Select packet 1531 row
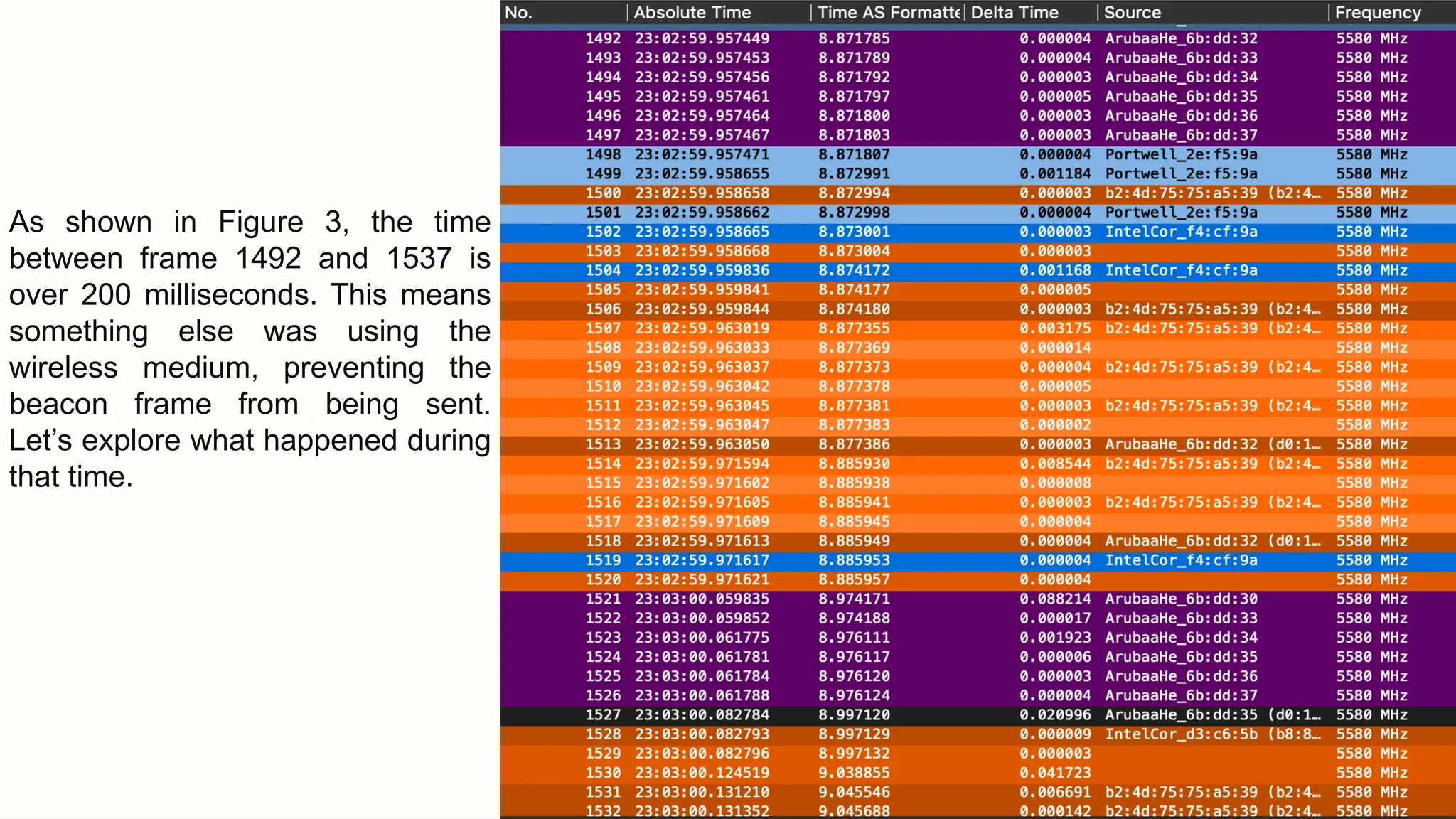The height and width of the screenshot is (819, 1456). [978, 792]
